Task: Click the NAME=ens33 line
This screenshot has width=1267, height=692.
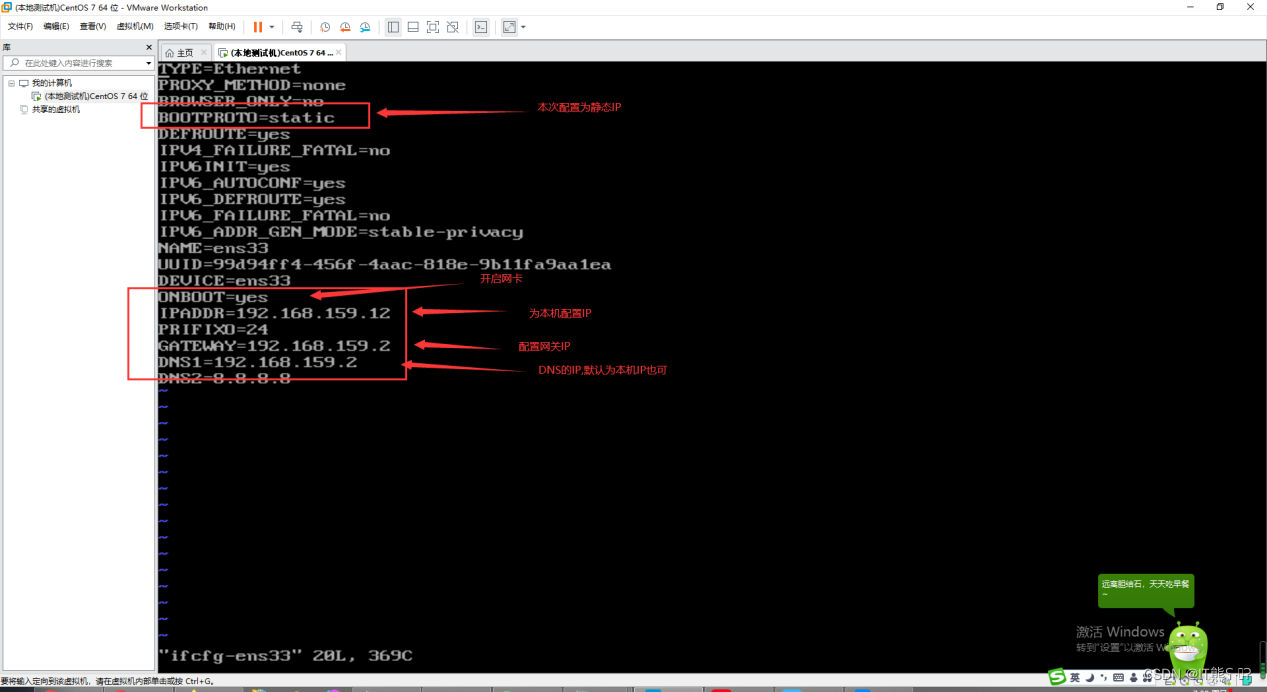Action: click(213, 248)
